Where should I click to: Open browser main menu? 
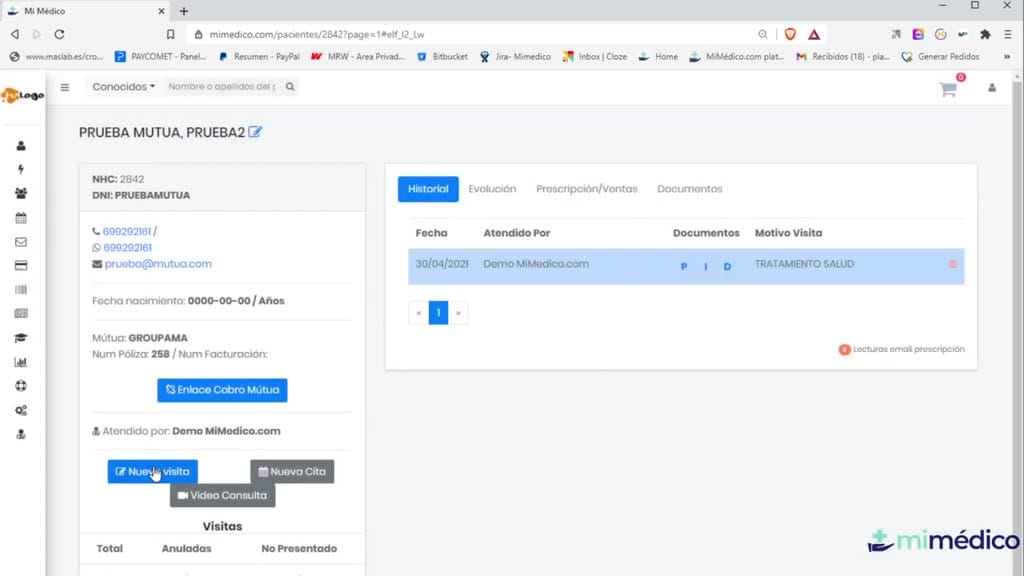(x=1008, y=34)
